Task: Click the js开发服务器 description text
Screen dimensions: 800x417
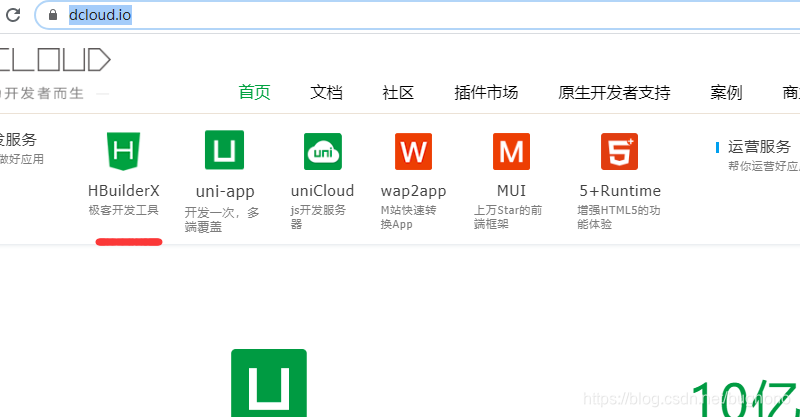Action: [318, 217]
